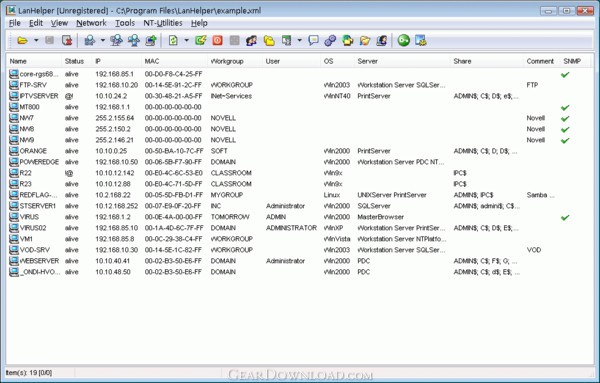Screen dimensions: 600x383
Task: Click the two-computers workgroup scan icon
Action: click(116, 40)
